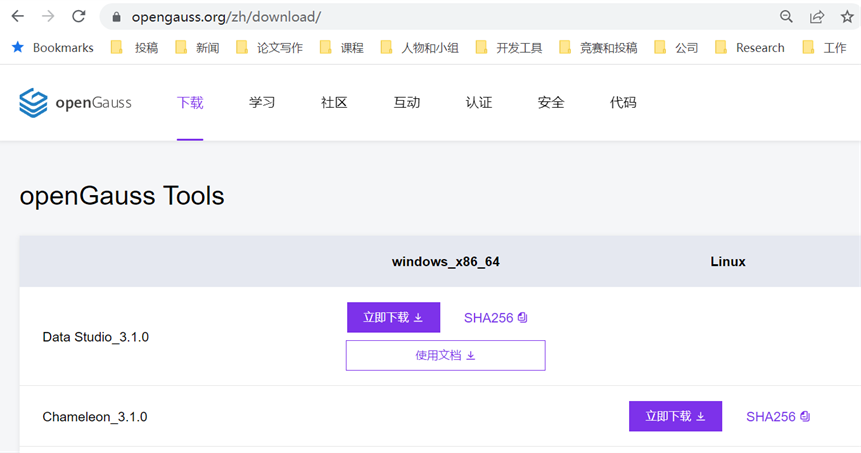Open browser zoom magnifier icon

[x=786, y=16]
